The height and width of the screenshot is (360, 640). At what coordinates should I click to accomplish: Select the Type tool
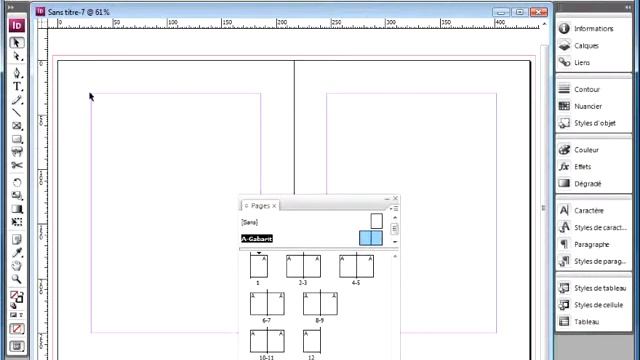pos(16,87)
